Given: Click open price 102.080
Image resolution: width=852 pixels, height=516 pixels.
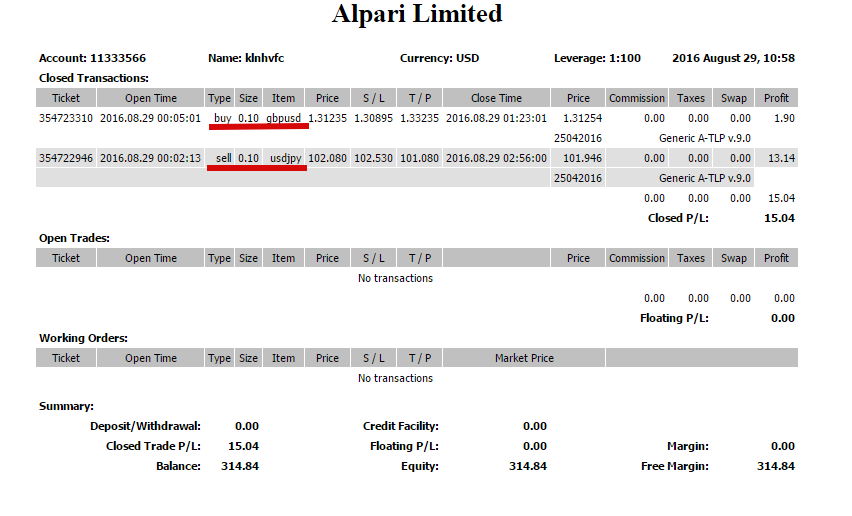Looking at the screenshot, I should 327,158.
